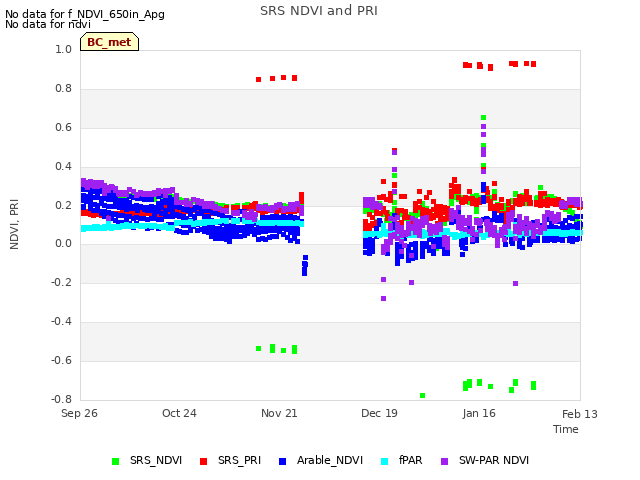Click the Feb 13 axis tick label
This screenshot has width=640, height=480.
tap(580, 414)
